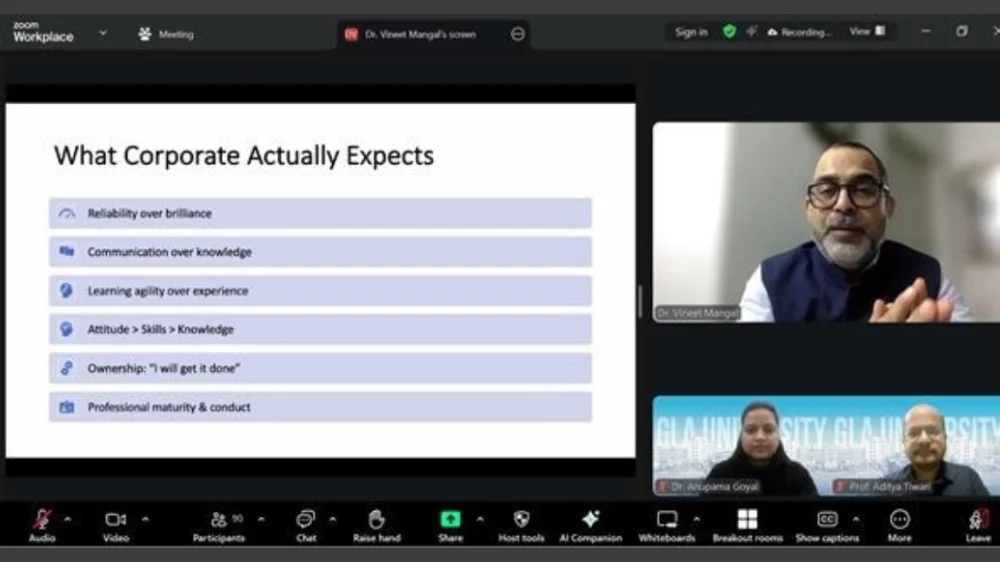Open the More options menu
The width and height of the screenshot is (1000, 562).
[899, 520]
